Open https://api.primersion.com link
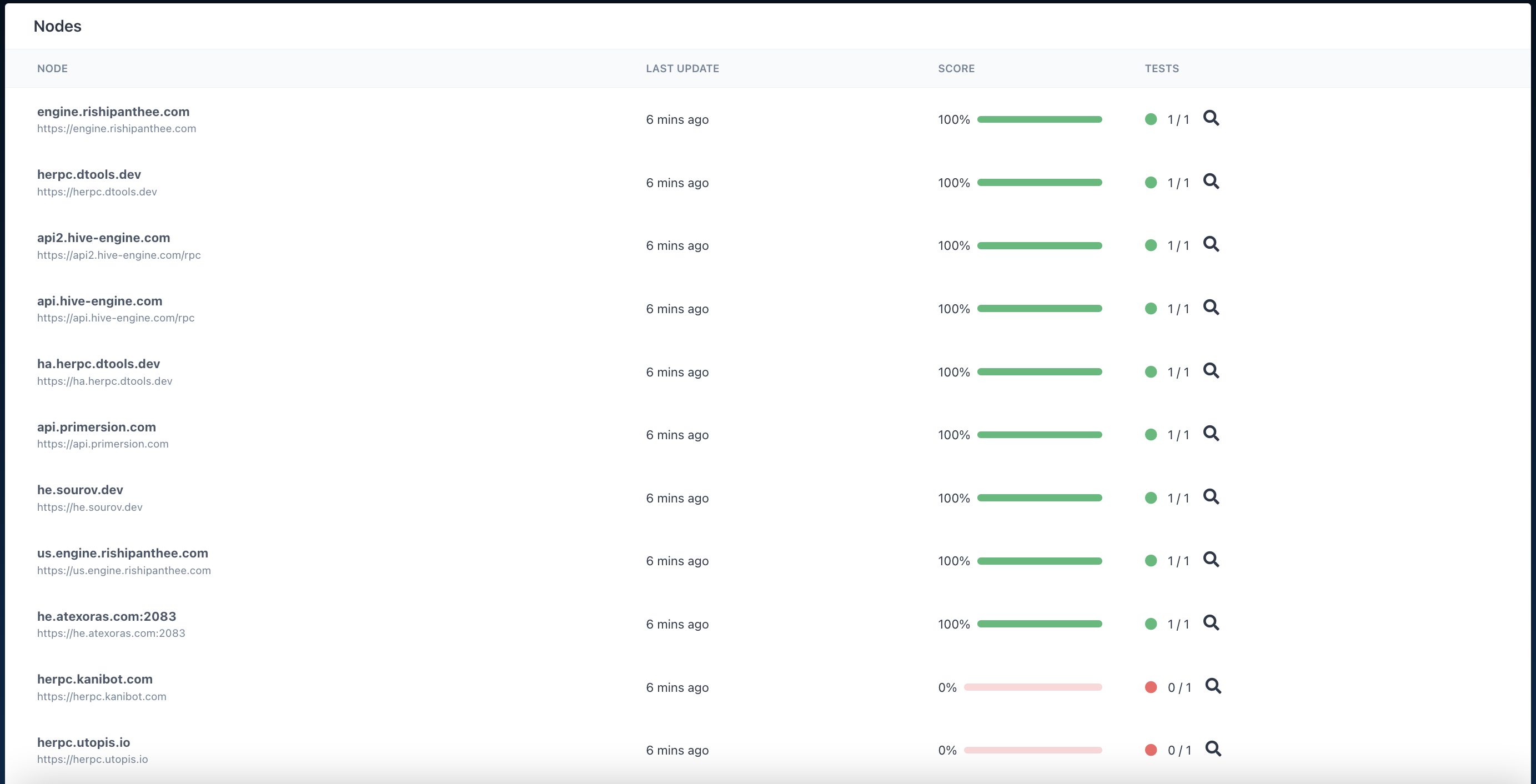The width and height of the screenshot is (1536, 784). [x=103, y=444]
